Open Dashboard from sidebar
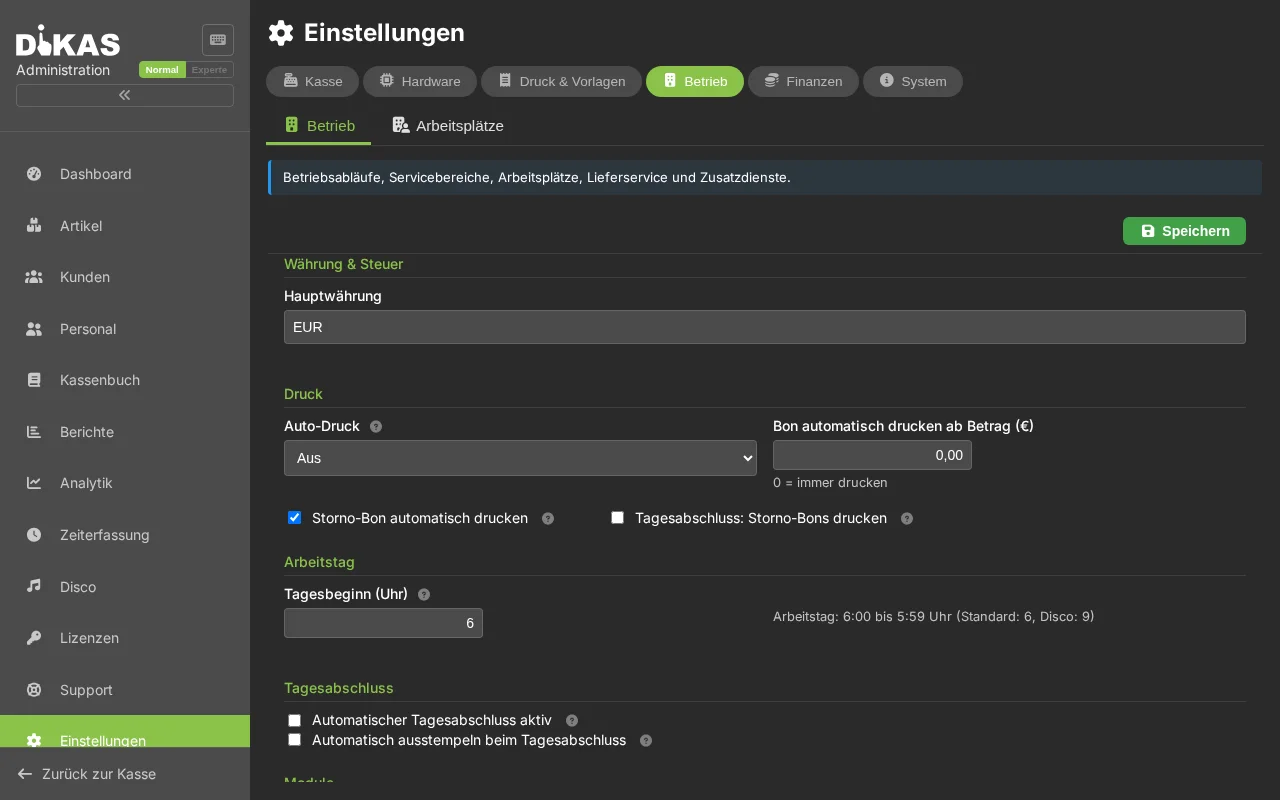 [x=125, y=174]
